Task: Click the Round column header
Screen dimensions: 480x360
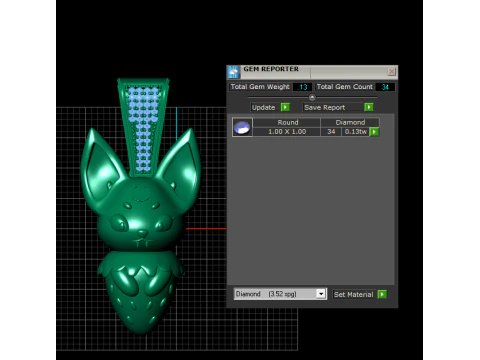Action: [x=288, y=122]
